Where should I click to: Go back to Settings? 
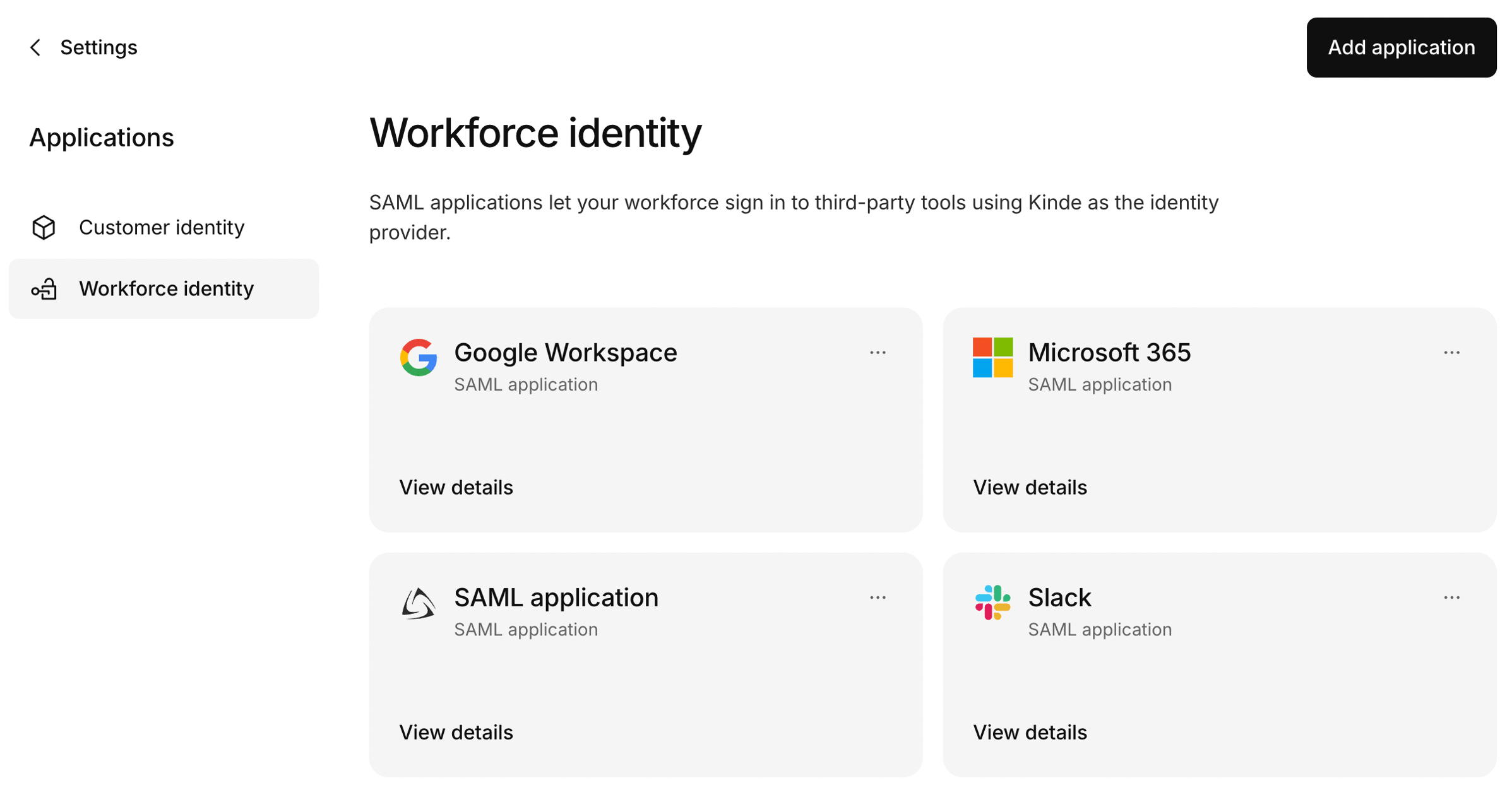98,47
